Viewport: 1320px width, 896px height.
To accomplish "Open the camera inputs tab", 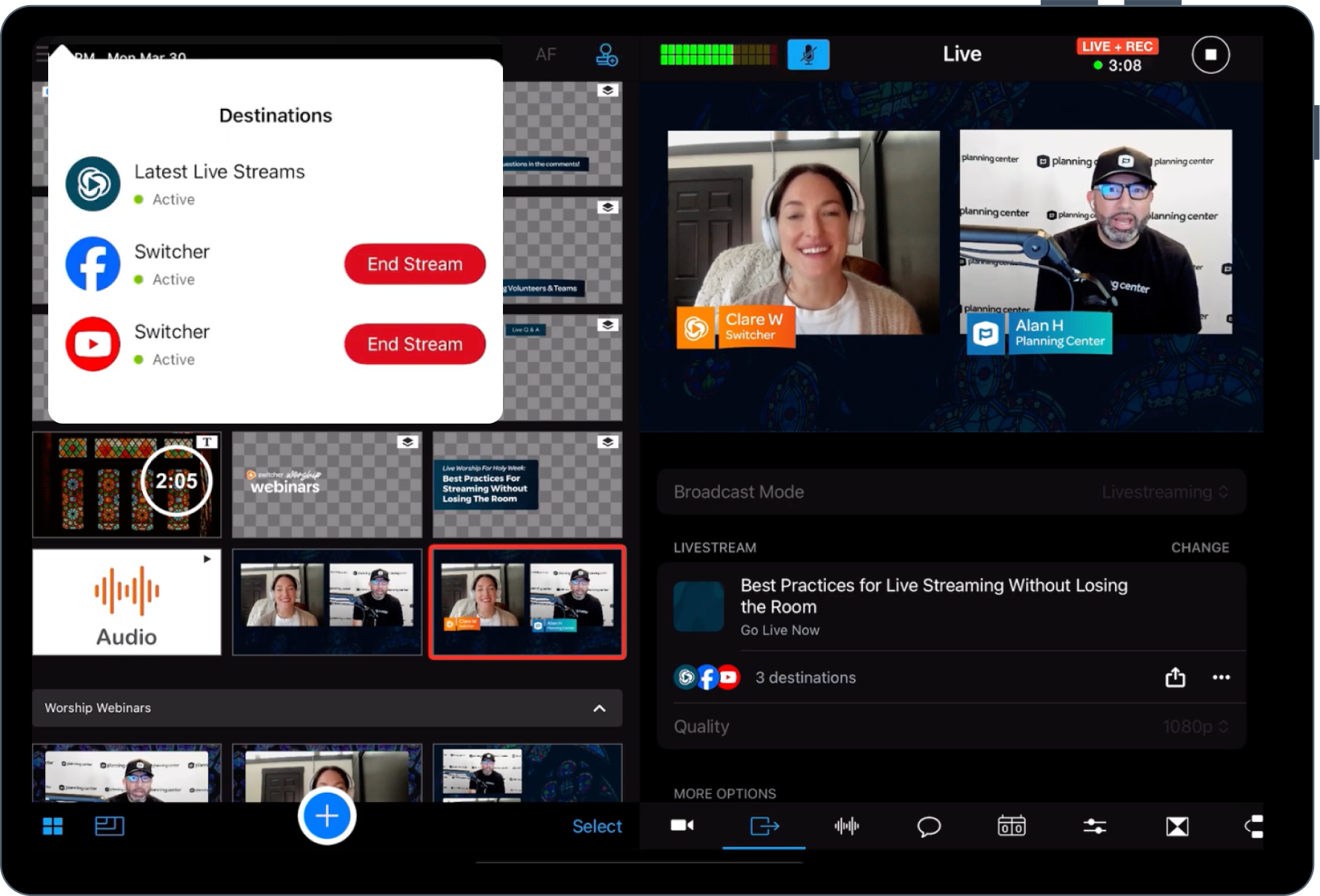I will click(x=681, y=825).
